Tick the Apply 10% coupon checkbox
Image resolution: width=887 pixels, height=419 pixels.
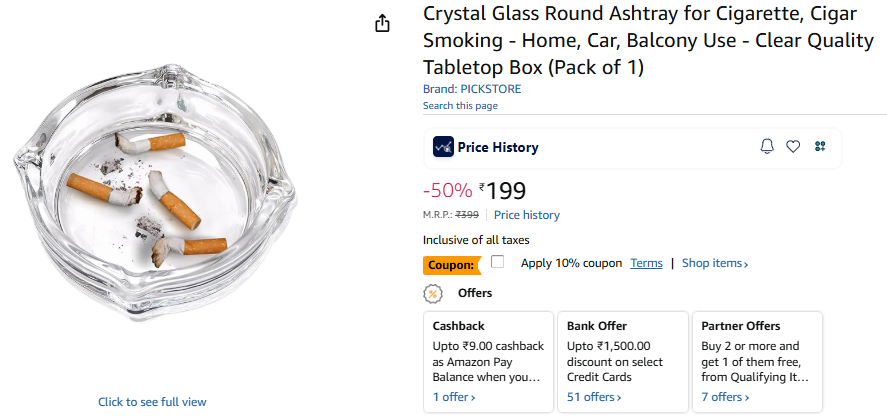coord(498,262)
